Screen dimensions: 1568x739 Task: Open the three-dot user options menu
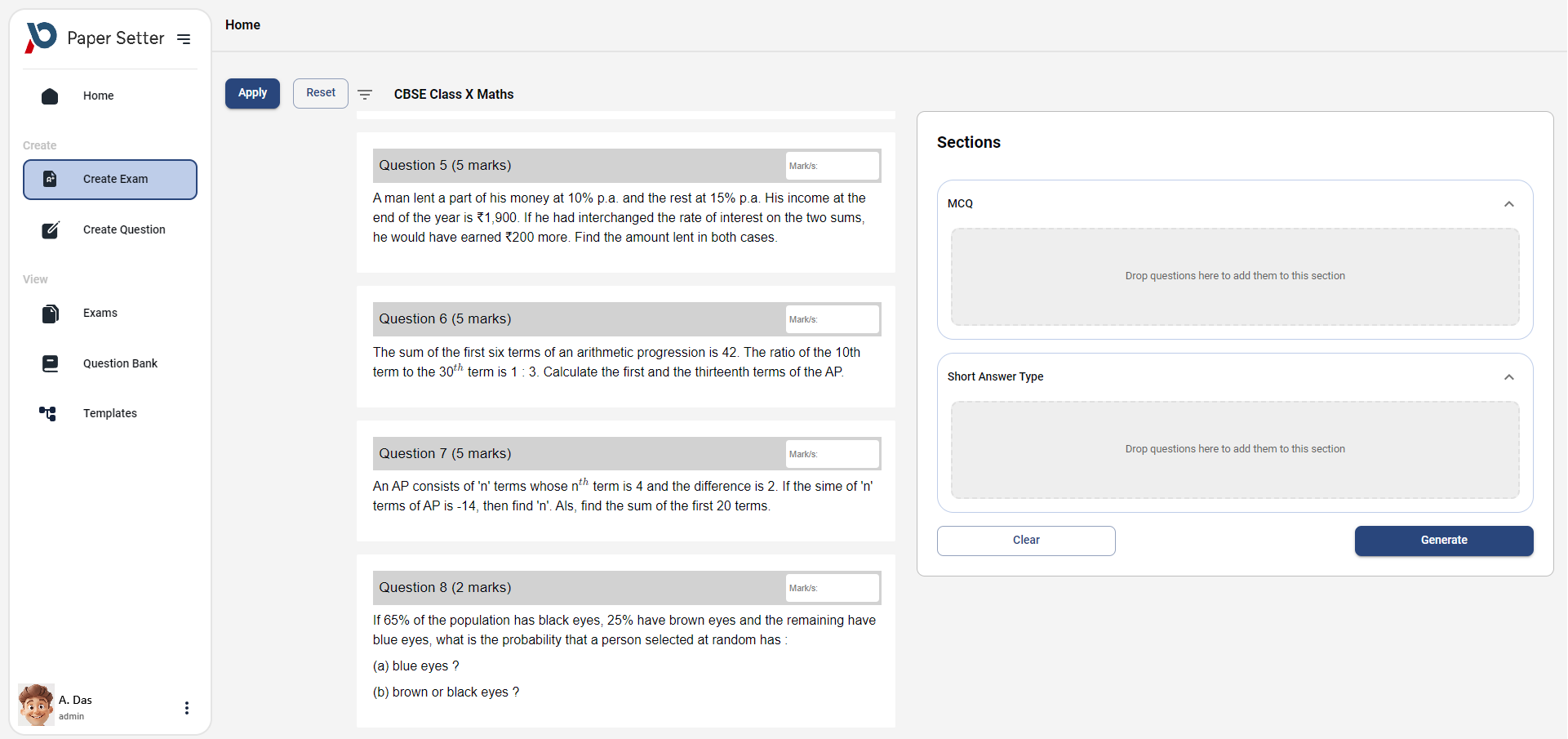click(x=187, y=708)
